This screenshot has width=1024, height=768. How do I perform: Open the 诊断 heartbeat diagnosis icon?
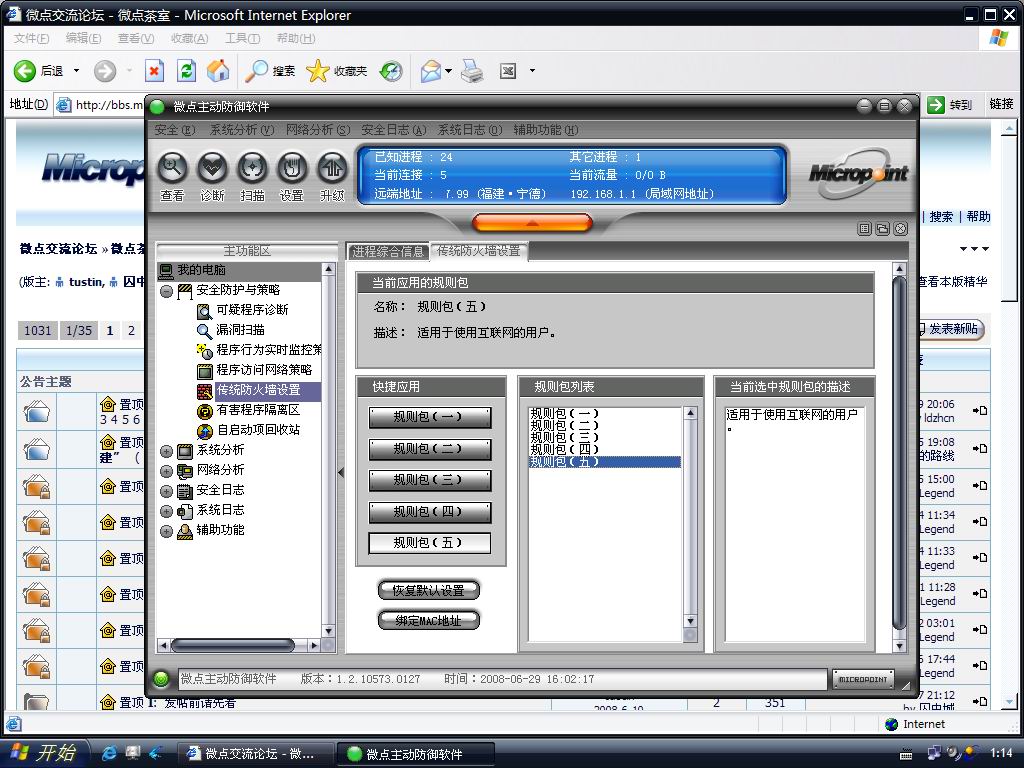(x=212, y=168)
